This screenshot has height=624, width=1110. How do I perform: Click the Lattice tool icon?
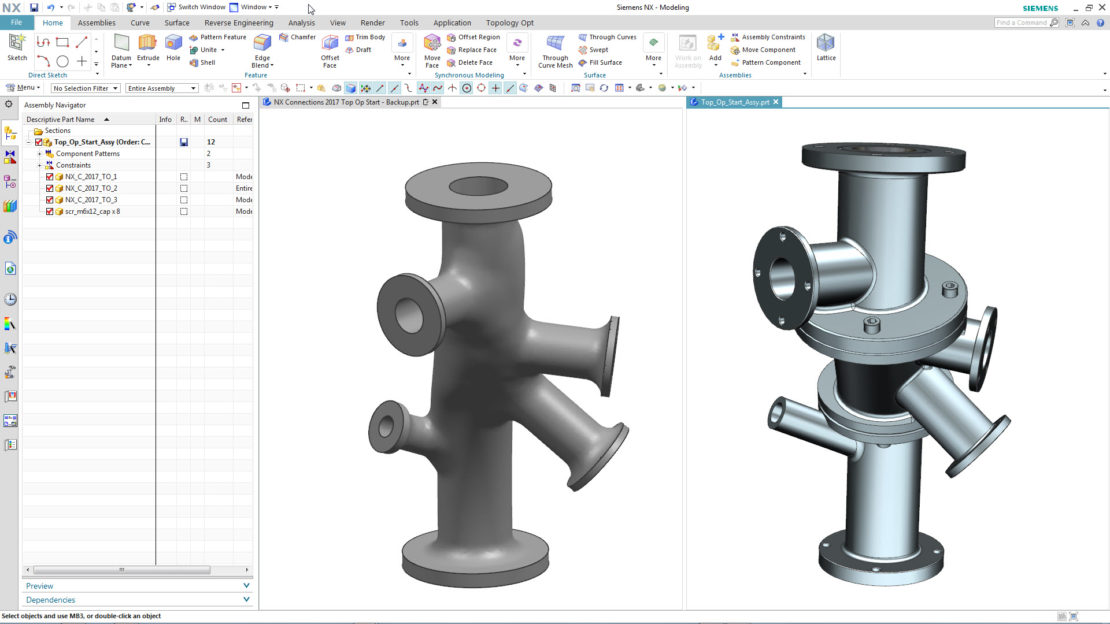point(825,46)
